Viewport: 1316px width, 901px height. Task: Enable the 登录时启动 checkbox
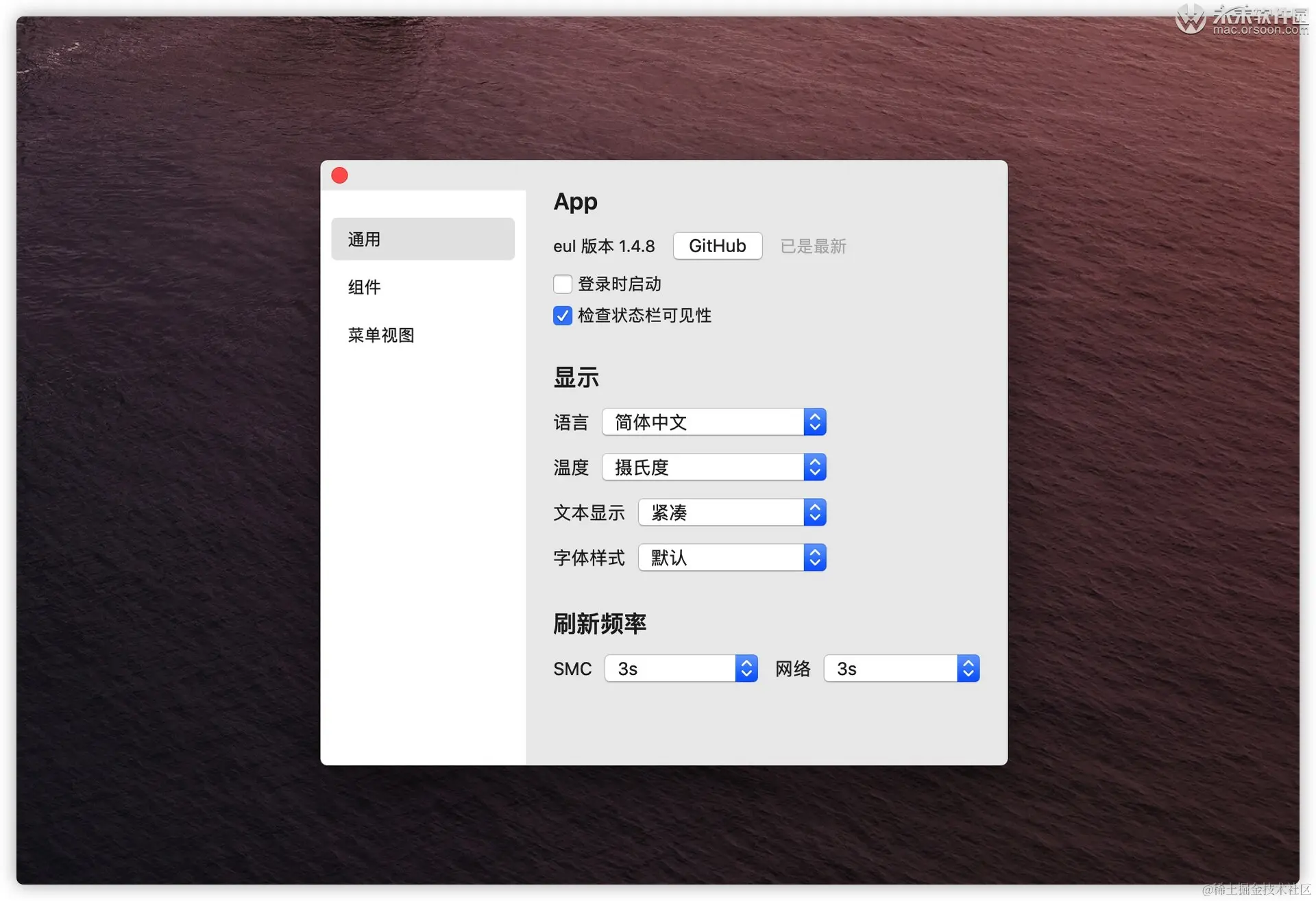point(562,284)
